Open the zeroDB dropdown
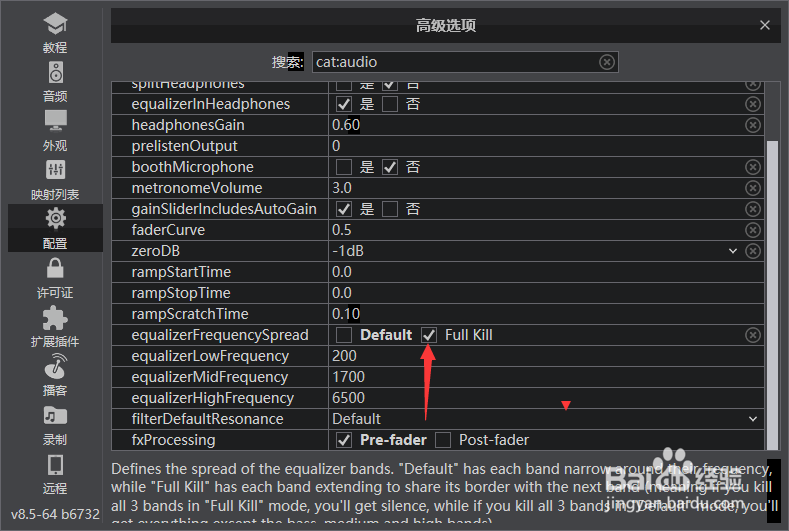Image resolution: width=789 pixels, height=531 pixels. [x=733, y=251]
